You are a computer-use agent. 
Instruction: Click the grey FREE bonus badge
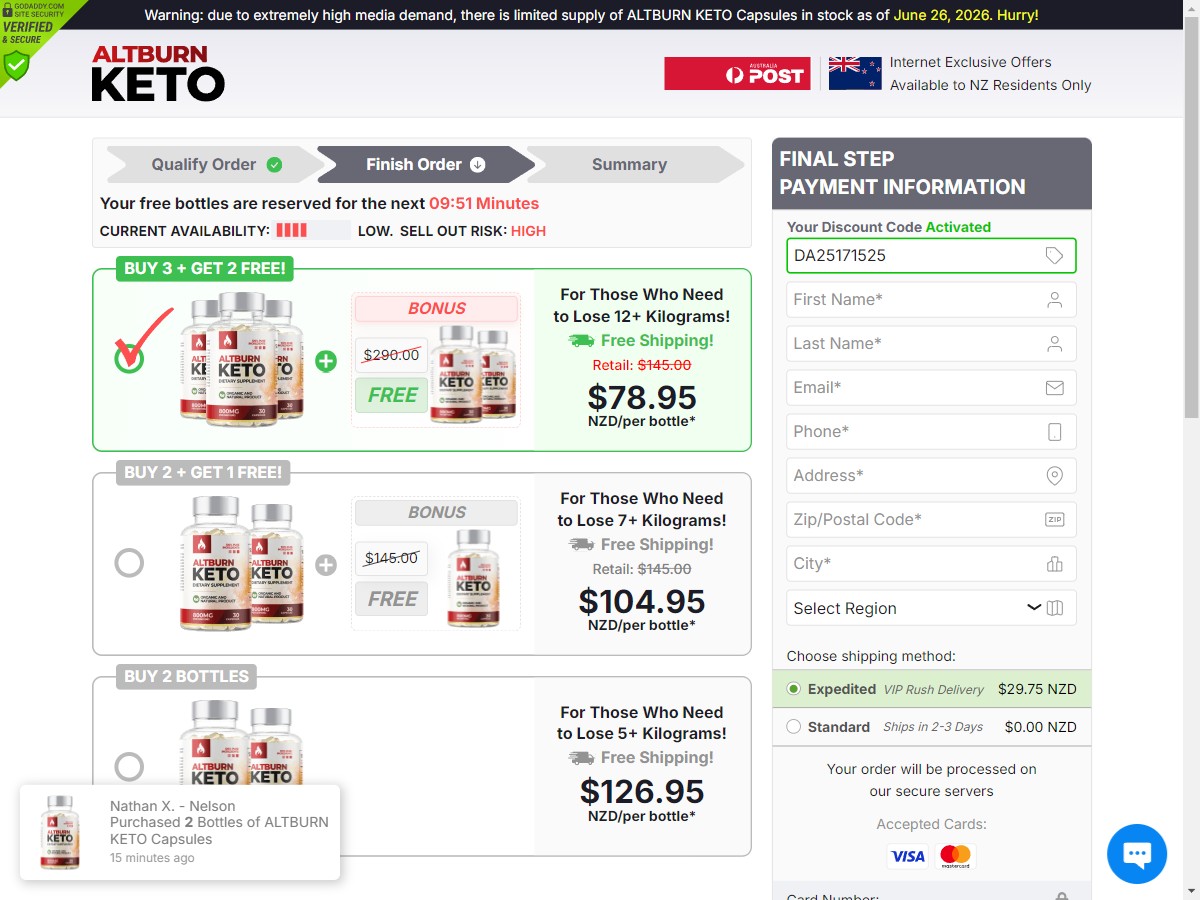pyautogui.click(x=392, y=599)
